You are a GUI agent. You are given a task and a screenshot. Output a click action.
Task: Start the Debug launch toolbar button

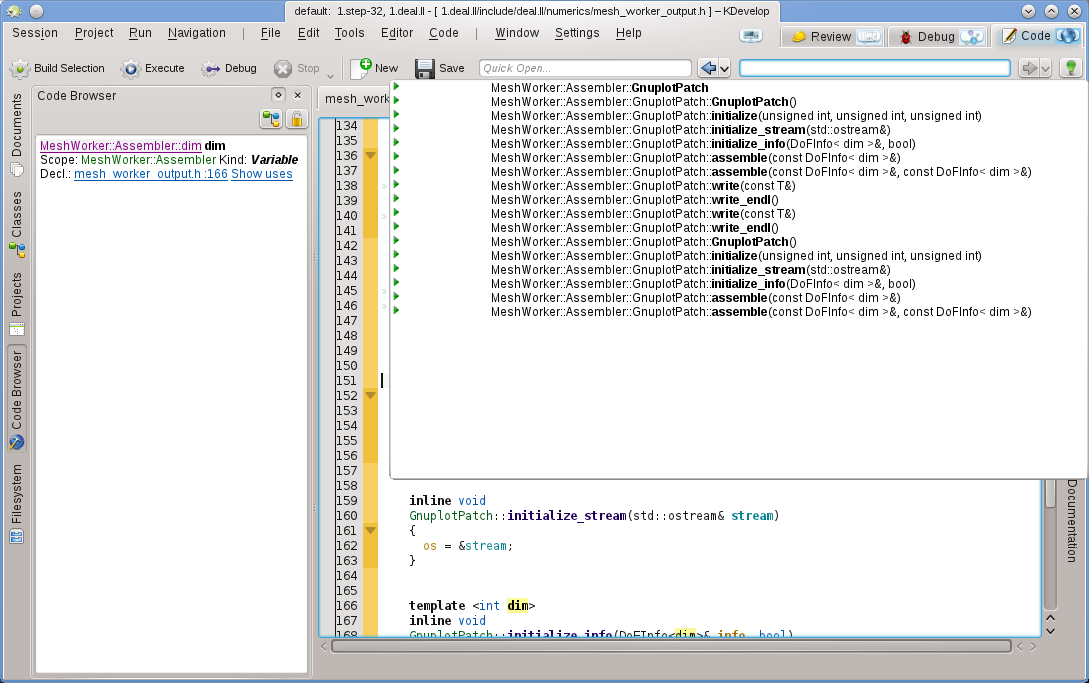[x=229, y=68]
